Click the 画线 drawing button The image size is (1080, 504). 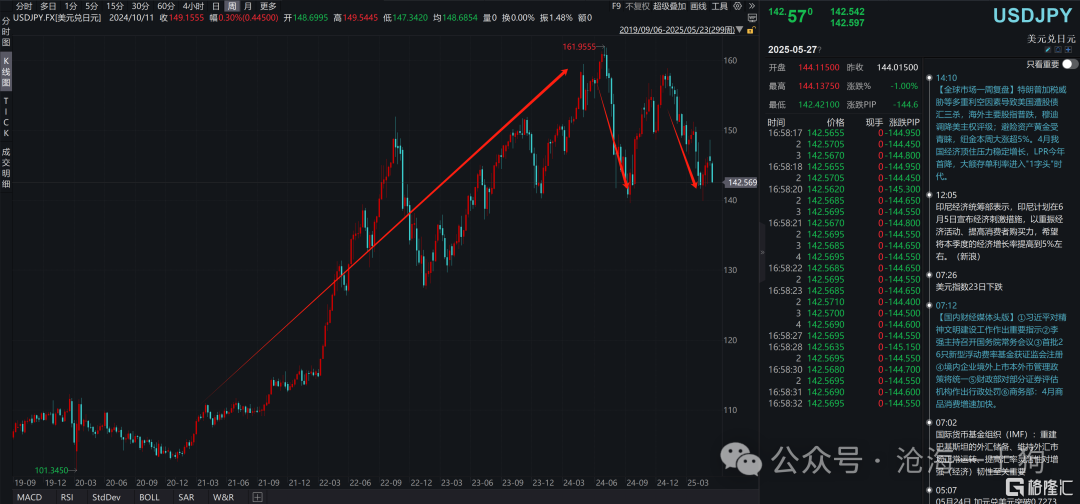pos(698,6)
